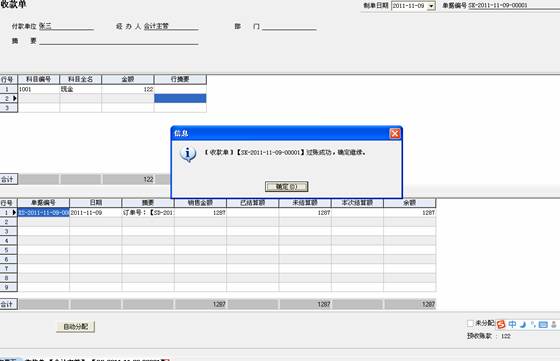Click the 确定 button in the dialog
560x361 pixels.
pos(286,186)
